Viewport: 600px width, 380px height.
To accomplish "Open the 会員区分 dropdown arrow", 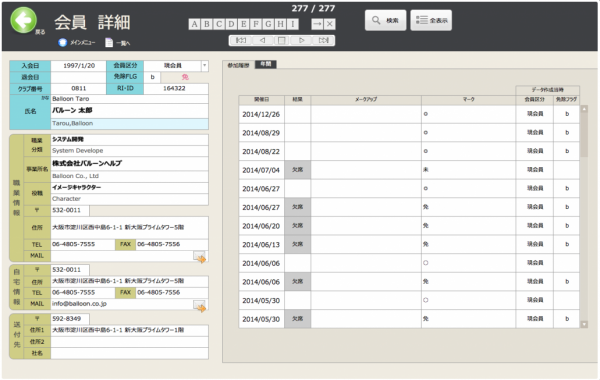I will pyautogui.click(x=205, y=66).
